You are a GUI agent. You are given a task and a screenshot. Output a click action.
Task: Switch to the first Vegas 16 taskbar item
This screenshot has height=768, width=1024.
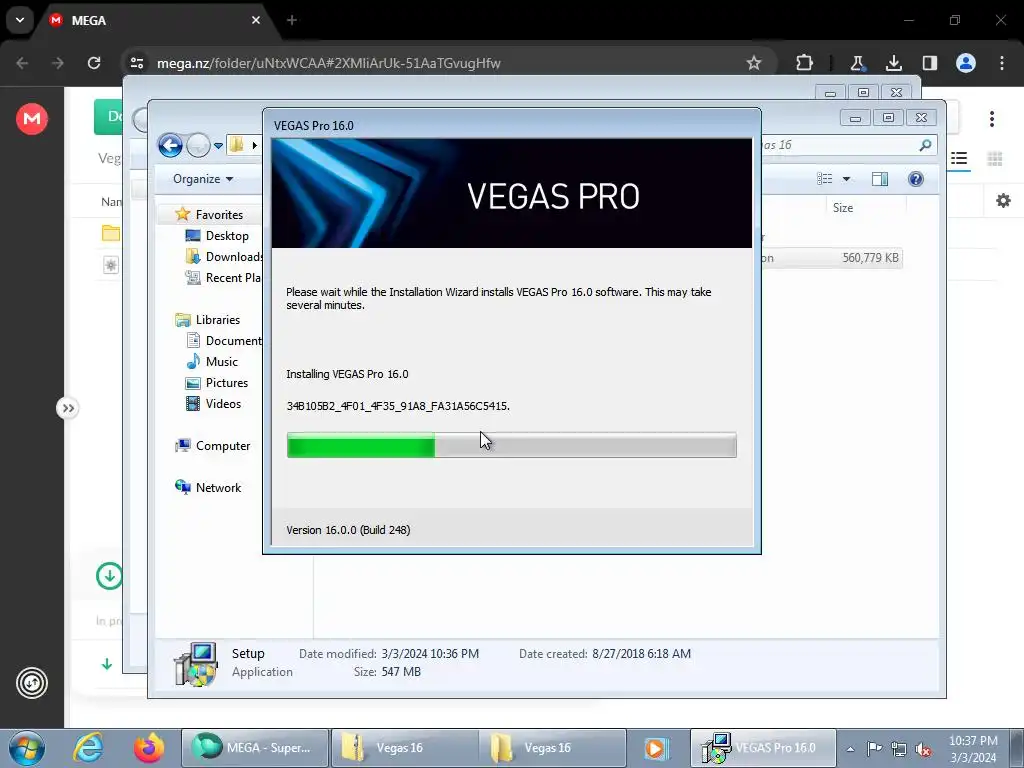[403, 748]
